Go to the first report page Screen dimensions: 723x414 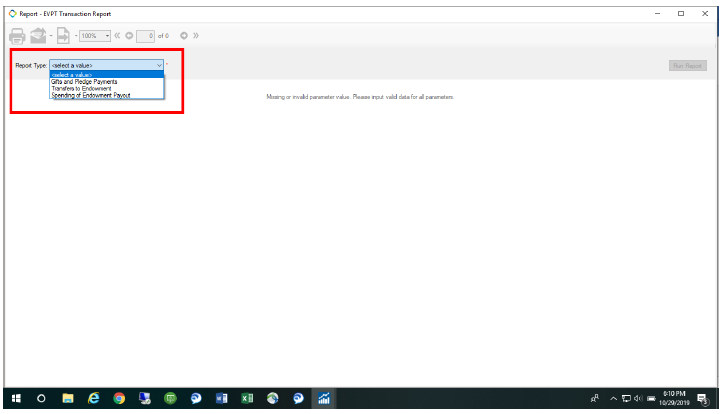coord(117,36)
